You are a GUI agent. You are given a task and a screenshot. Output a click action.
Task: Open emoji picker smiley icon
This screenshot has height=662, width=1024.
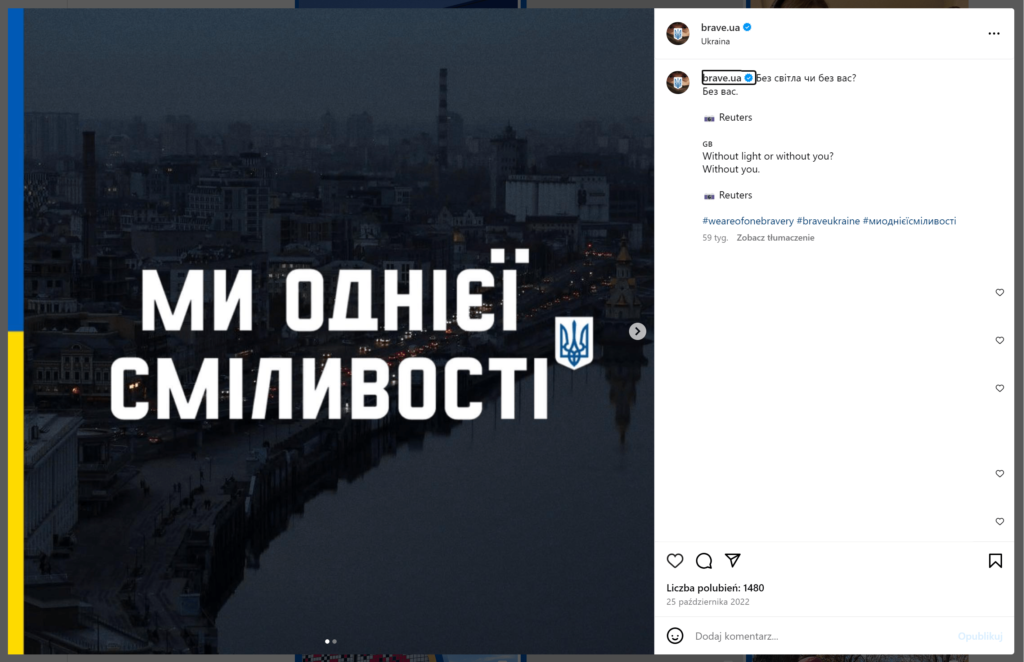(x=675, y=635)
